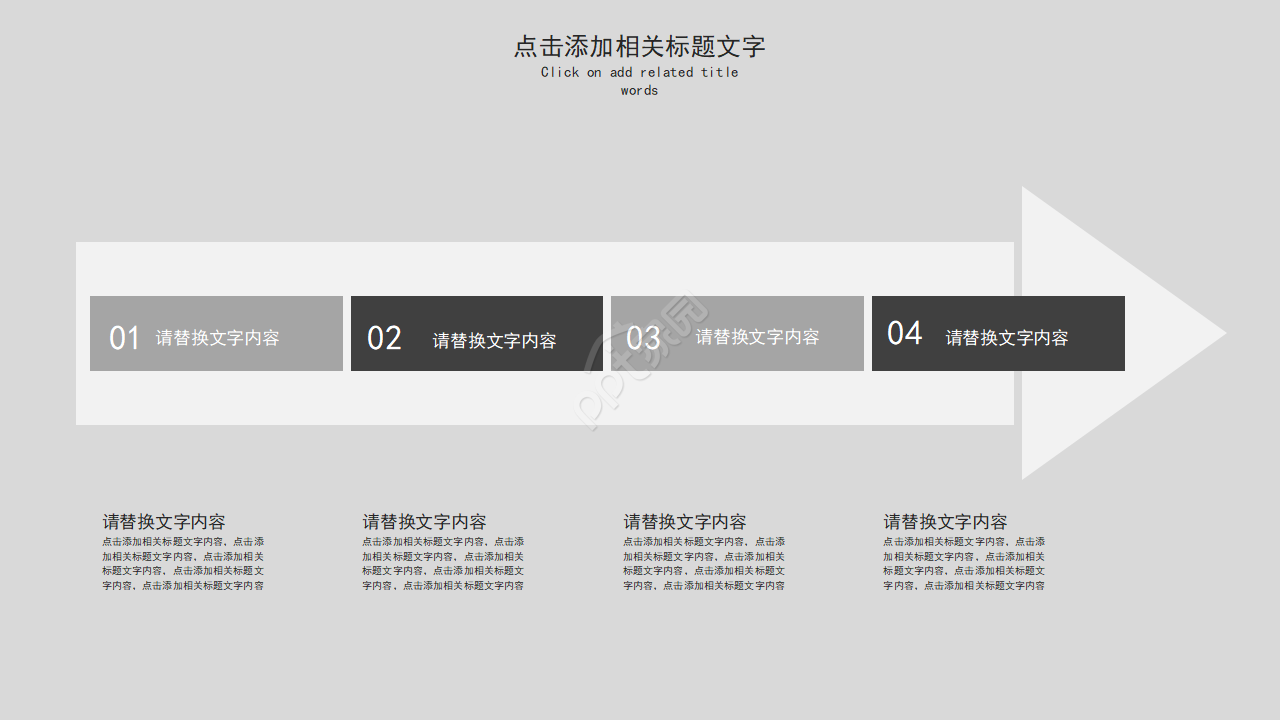This screenshot has width=1280, height=720.
Task: Click the heading "请替换文字内容" below the 03 box
Action: coord(685,522)
